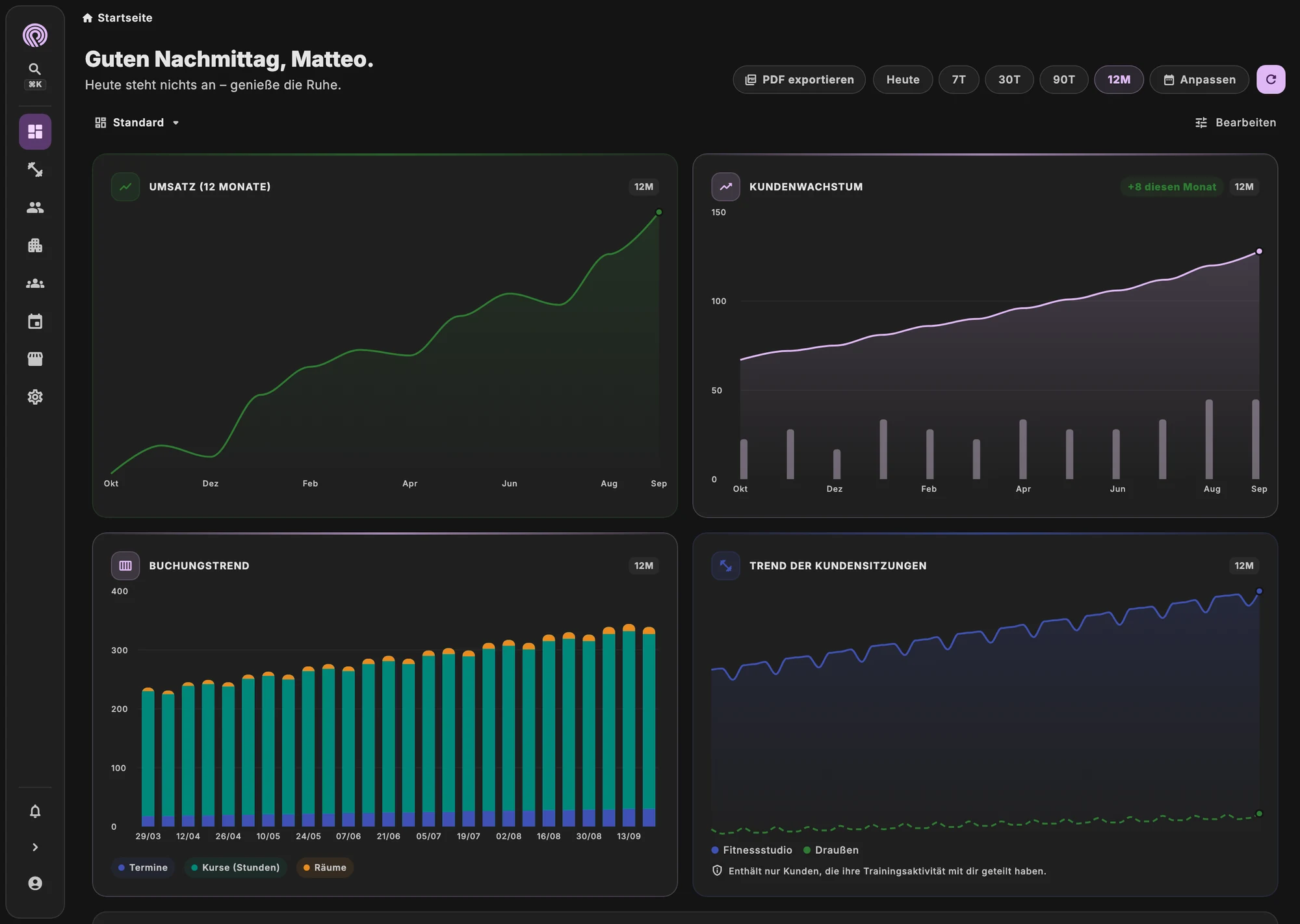Click the Umsatz trend icon
The image size is (1300, 924).
click(x=125, y=186)
